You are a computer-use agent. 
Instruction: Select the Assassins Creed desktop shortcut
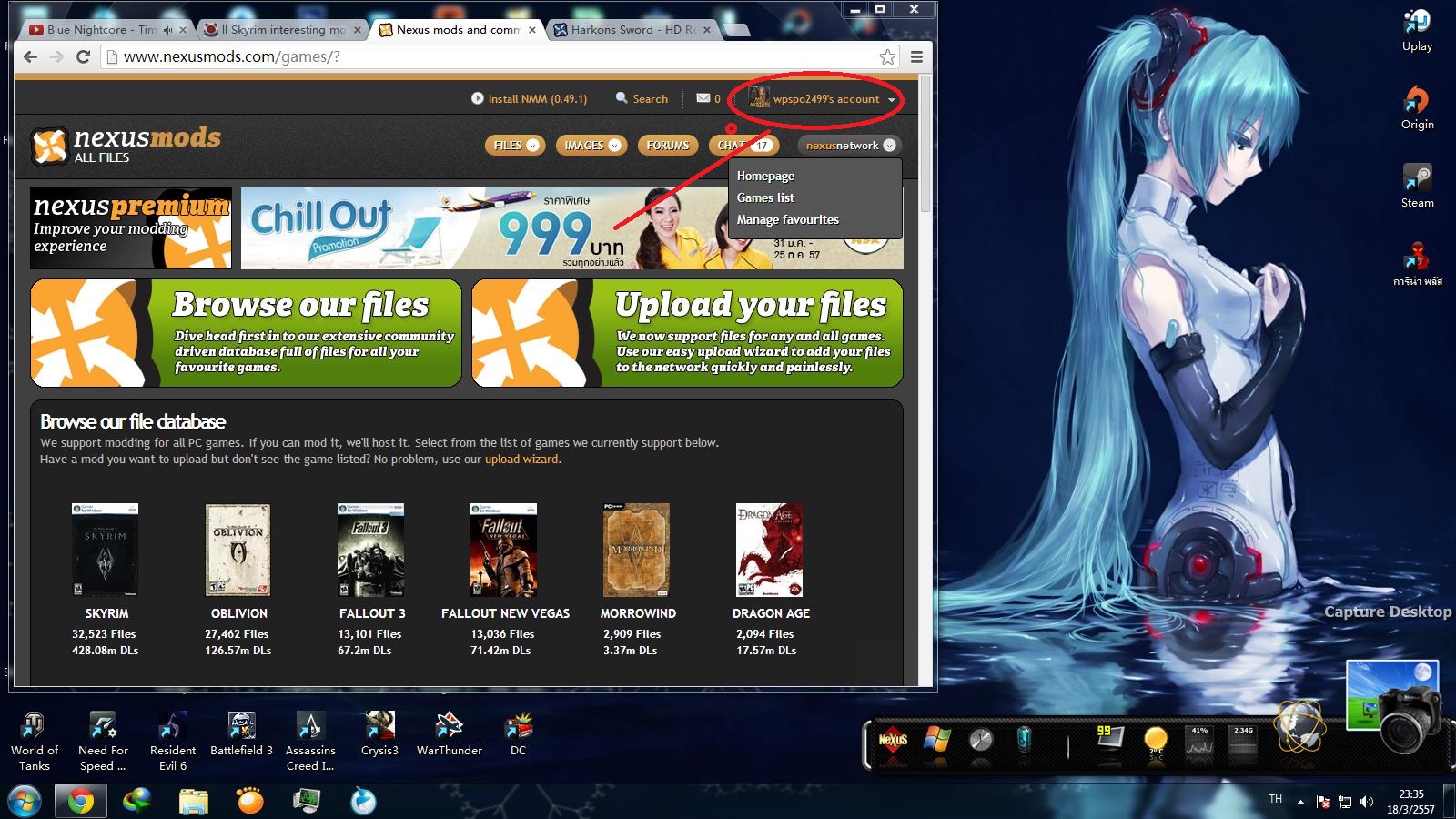[310, 742]
